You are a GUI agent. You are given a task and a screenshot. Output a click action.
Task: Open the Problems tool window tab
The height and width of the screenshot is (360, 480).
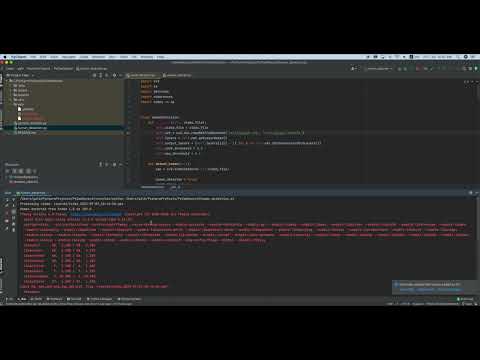click(x=55, y=299)
